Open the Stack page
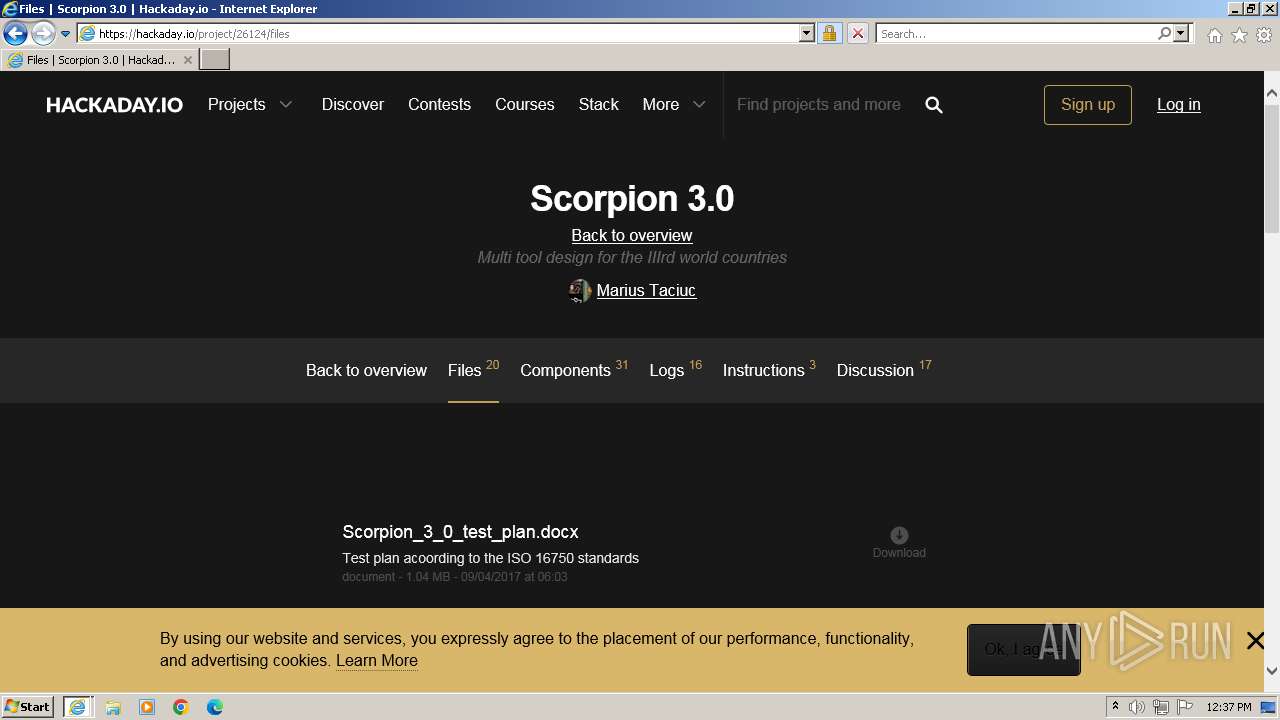1280x720 pixels. coord(598,104)
